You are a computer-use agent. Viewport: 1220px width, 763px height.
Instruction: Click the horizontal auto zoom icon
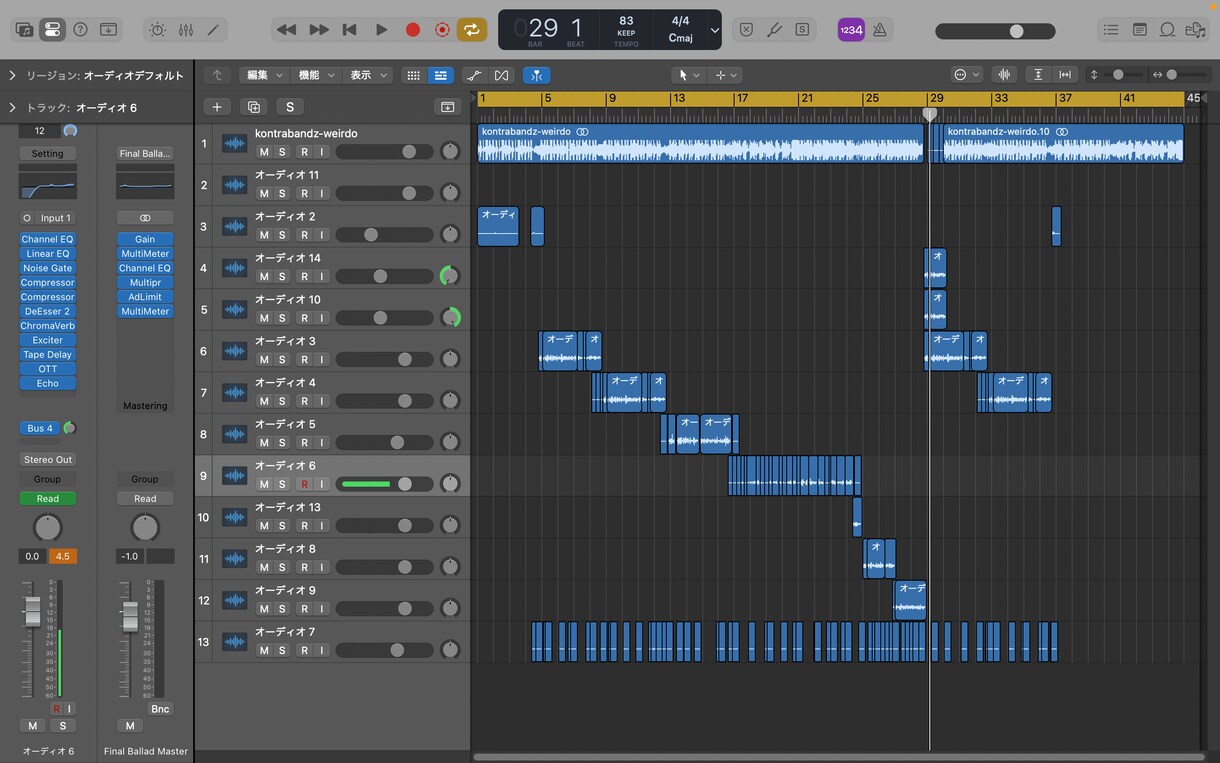(1066, 75)
